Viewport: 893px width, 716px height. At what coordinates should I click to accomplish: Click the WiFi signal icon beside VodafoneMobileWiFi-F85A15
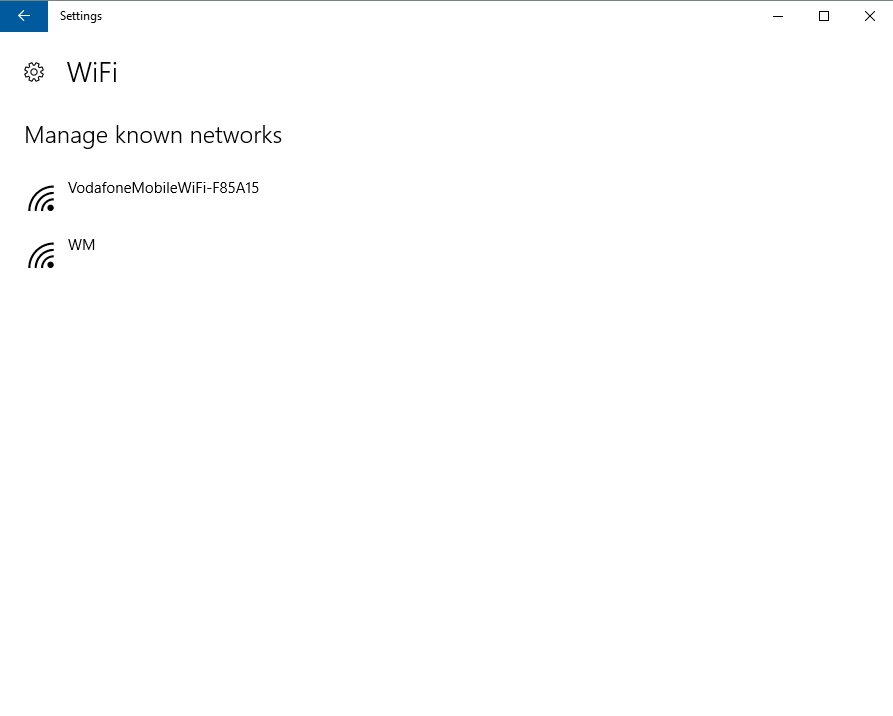tap(41, 198)
